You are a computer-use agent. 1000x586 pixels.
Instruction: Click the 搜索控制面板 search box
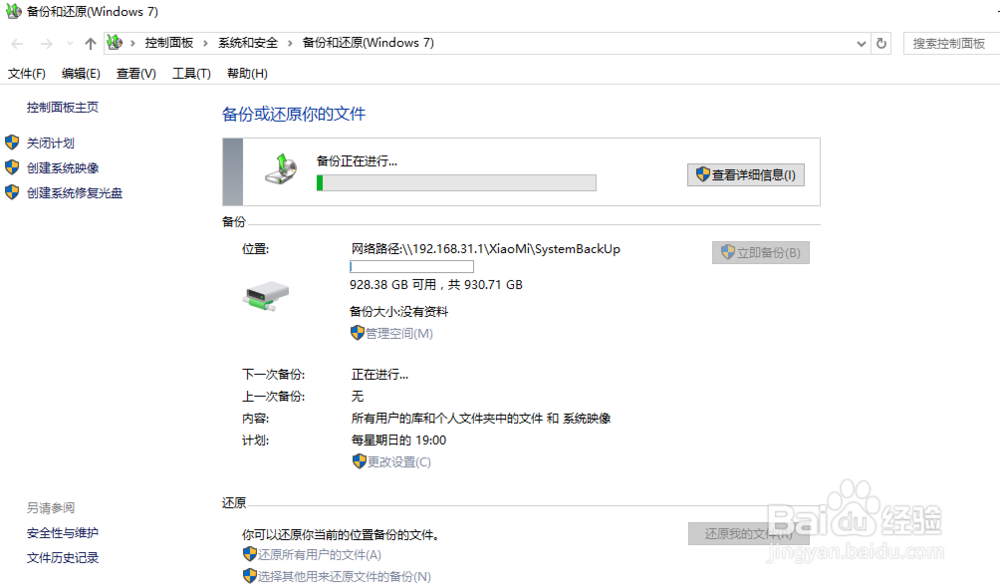950,43
